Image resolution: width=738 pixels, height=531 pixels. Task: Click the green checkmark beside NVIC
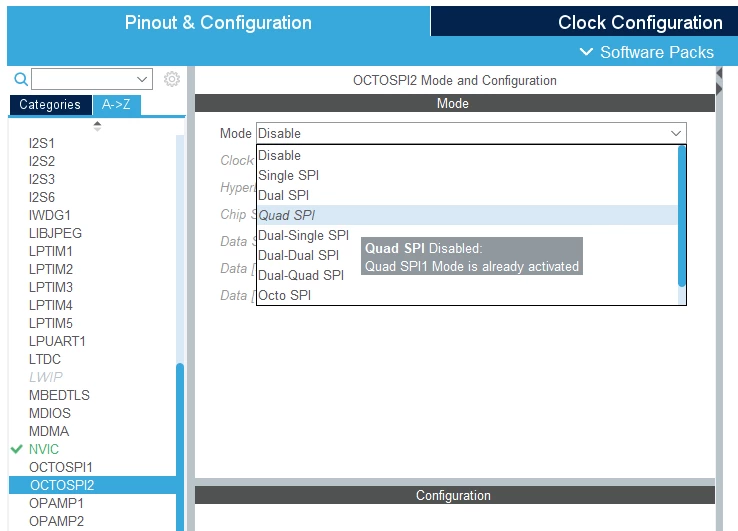[16, 449]
